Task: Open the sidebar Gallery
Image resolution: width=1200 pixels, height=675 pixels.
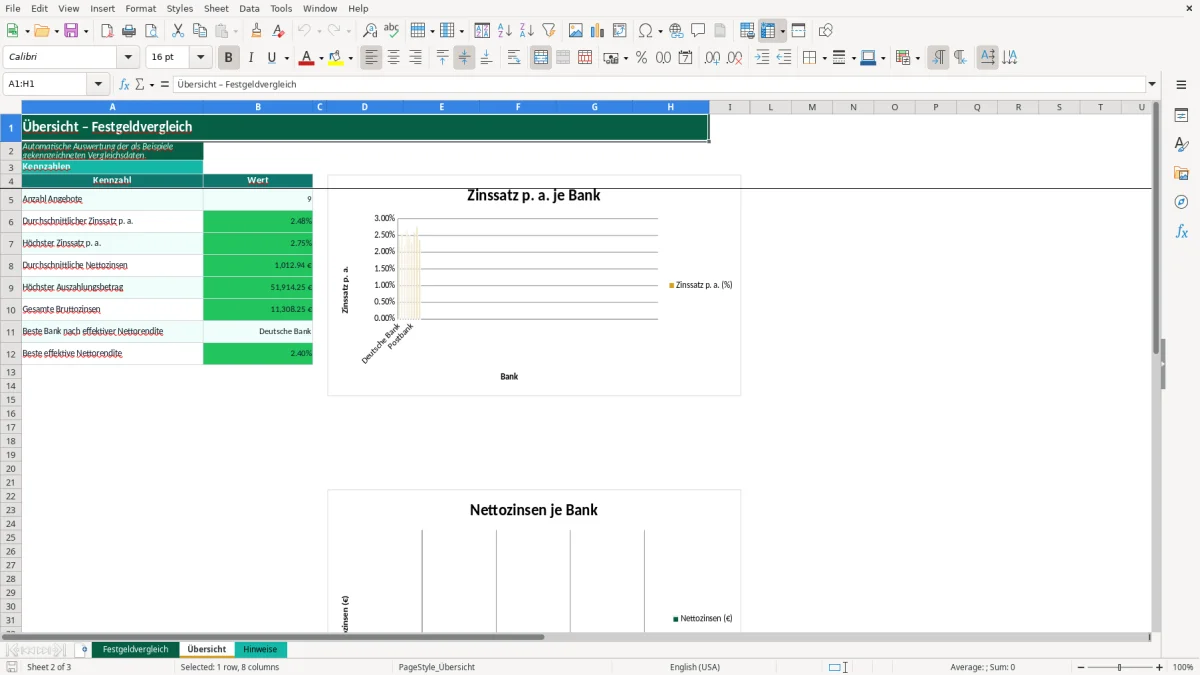Action: 1181,174
